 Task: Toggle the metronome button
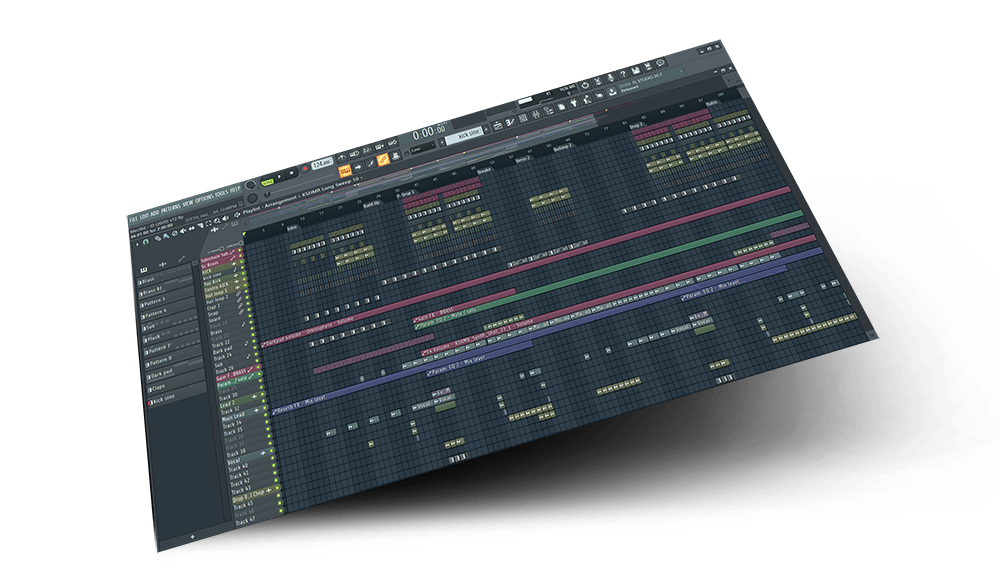[x=342, y=157]
